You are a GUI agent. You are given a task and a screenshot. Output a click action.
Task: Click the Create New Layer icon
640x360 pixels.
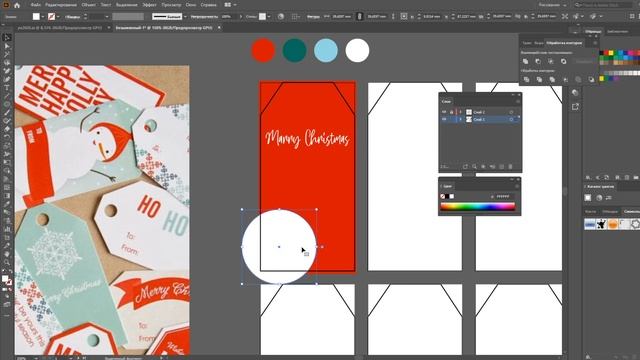click(x=501, y=167)
